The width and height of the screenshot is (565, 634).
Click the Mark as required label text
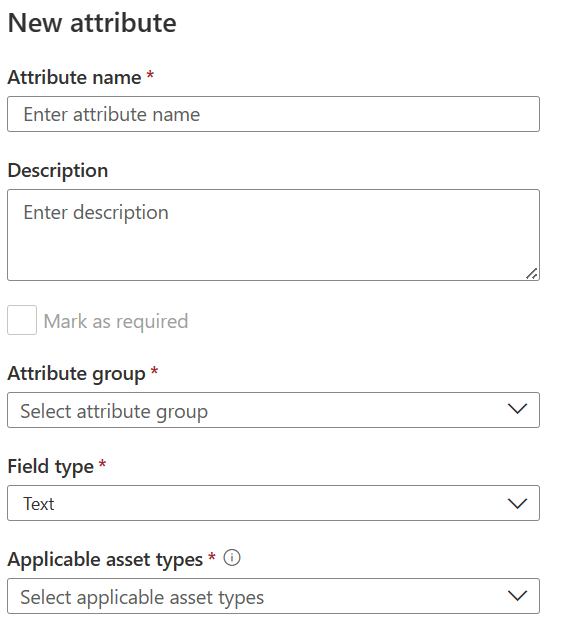pos(116,322)
